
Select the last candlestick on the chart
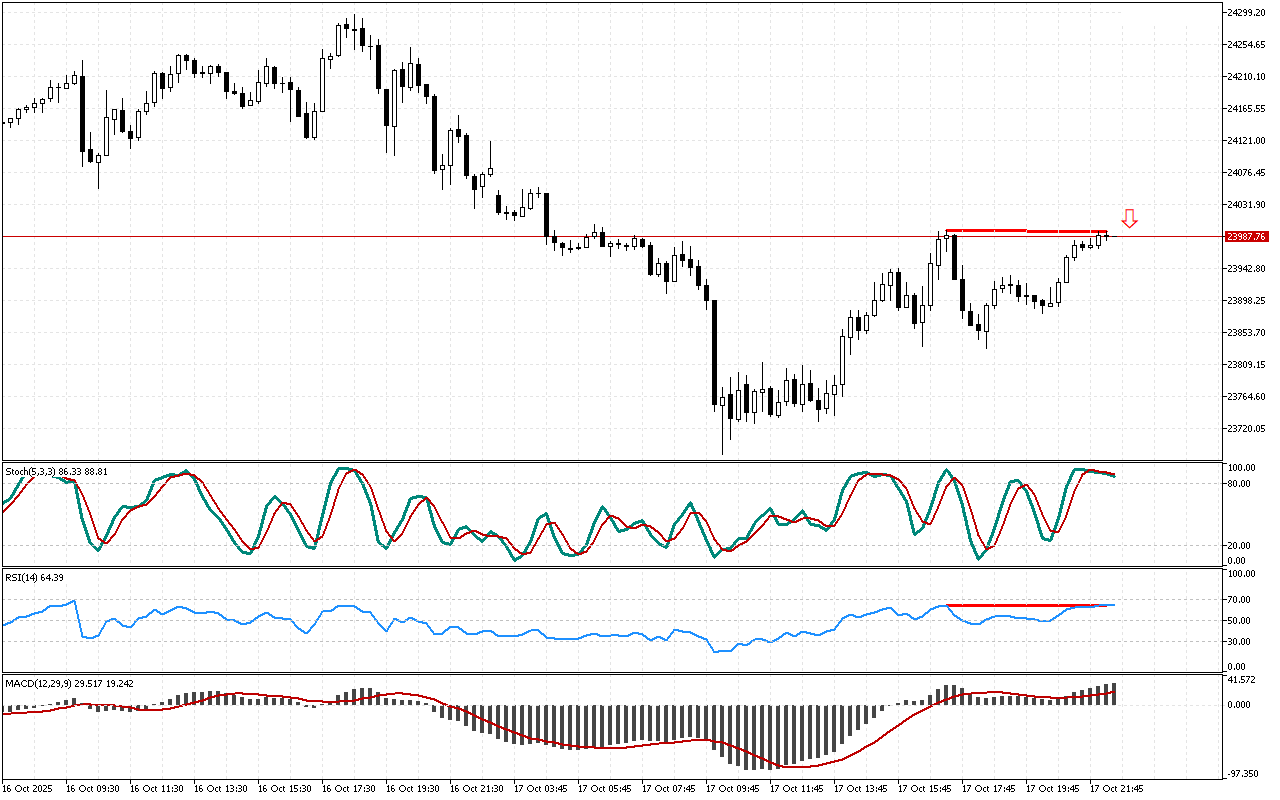(1106, 236)
